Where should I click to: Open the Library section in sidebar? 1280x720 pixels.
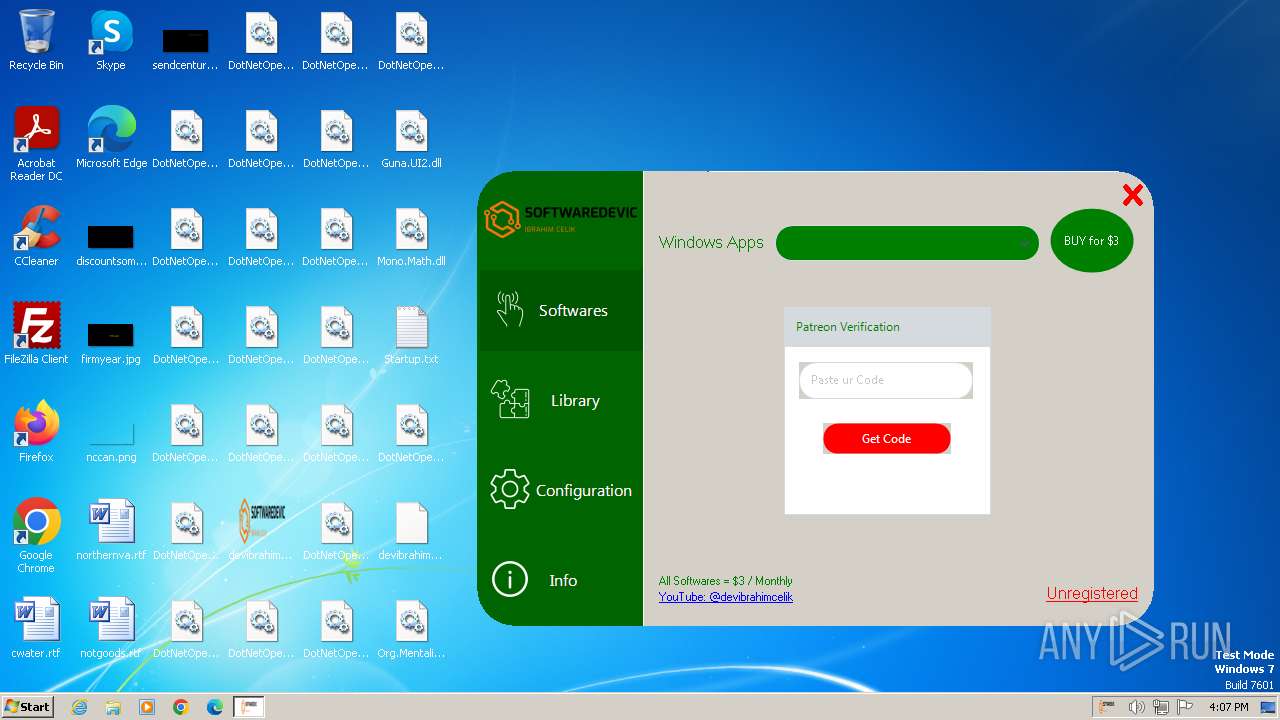(560, 401)
